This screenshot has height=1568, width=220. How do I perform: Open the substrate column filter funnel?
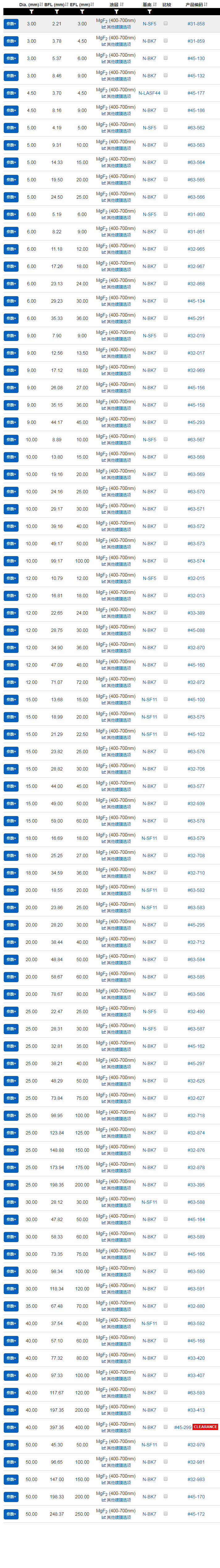tap(150, 11)
